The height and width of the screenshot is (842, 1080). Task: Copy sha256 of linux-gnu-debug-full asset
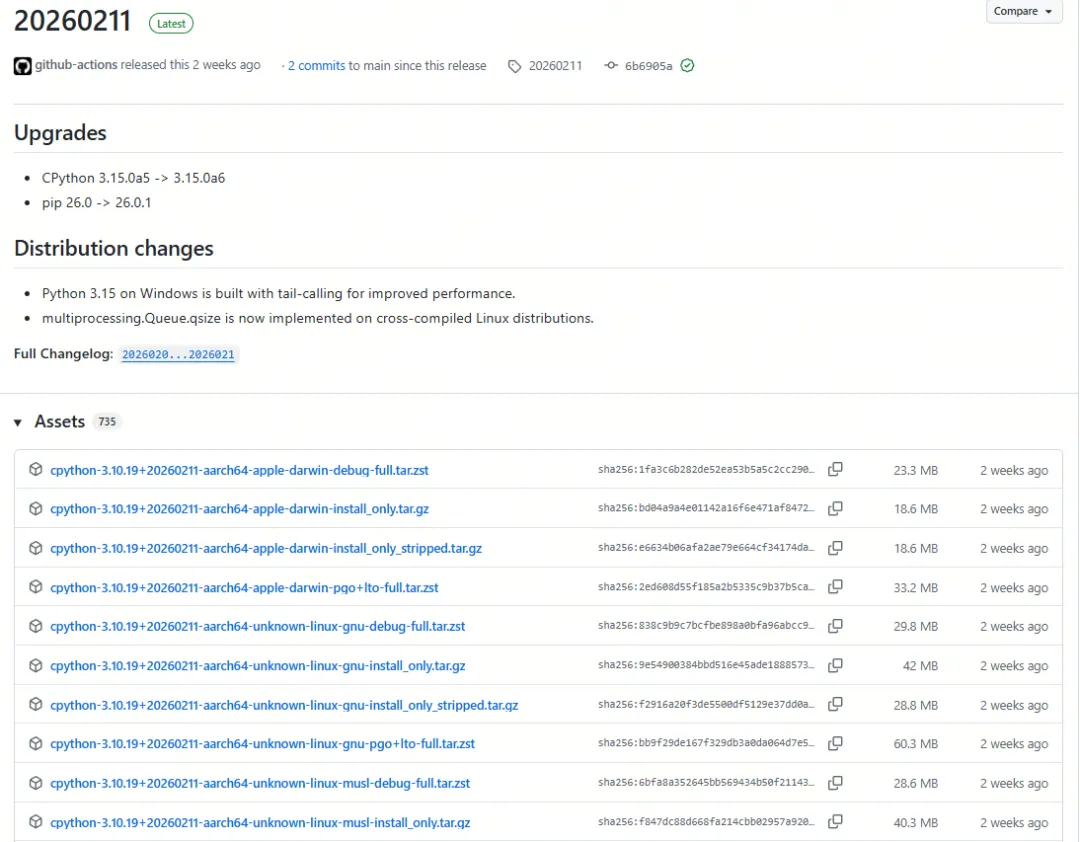pyautogui.click(x=835, y=626)
